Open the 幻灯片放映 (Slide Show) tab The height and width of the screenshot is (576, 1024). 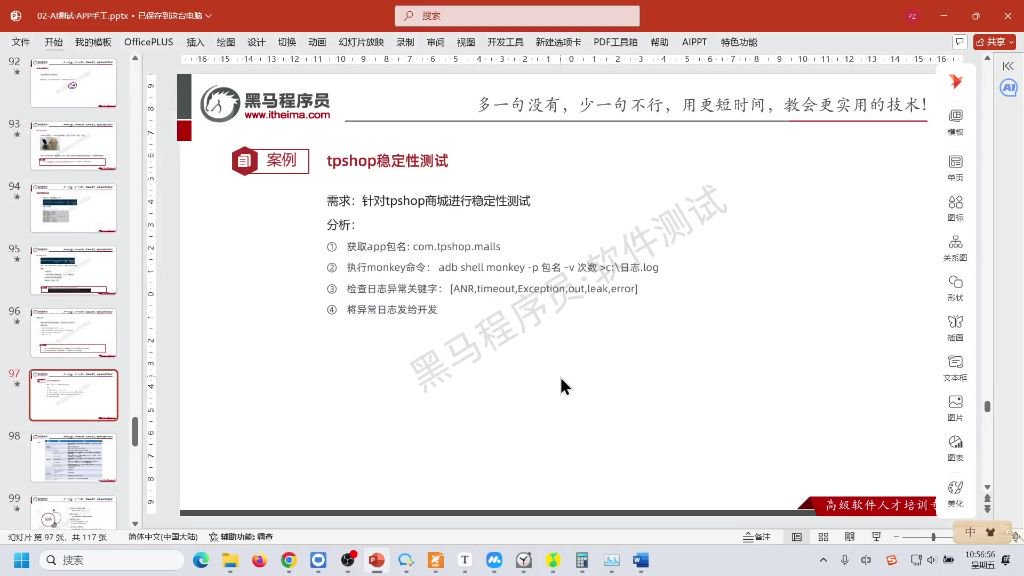click(361, 42)
